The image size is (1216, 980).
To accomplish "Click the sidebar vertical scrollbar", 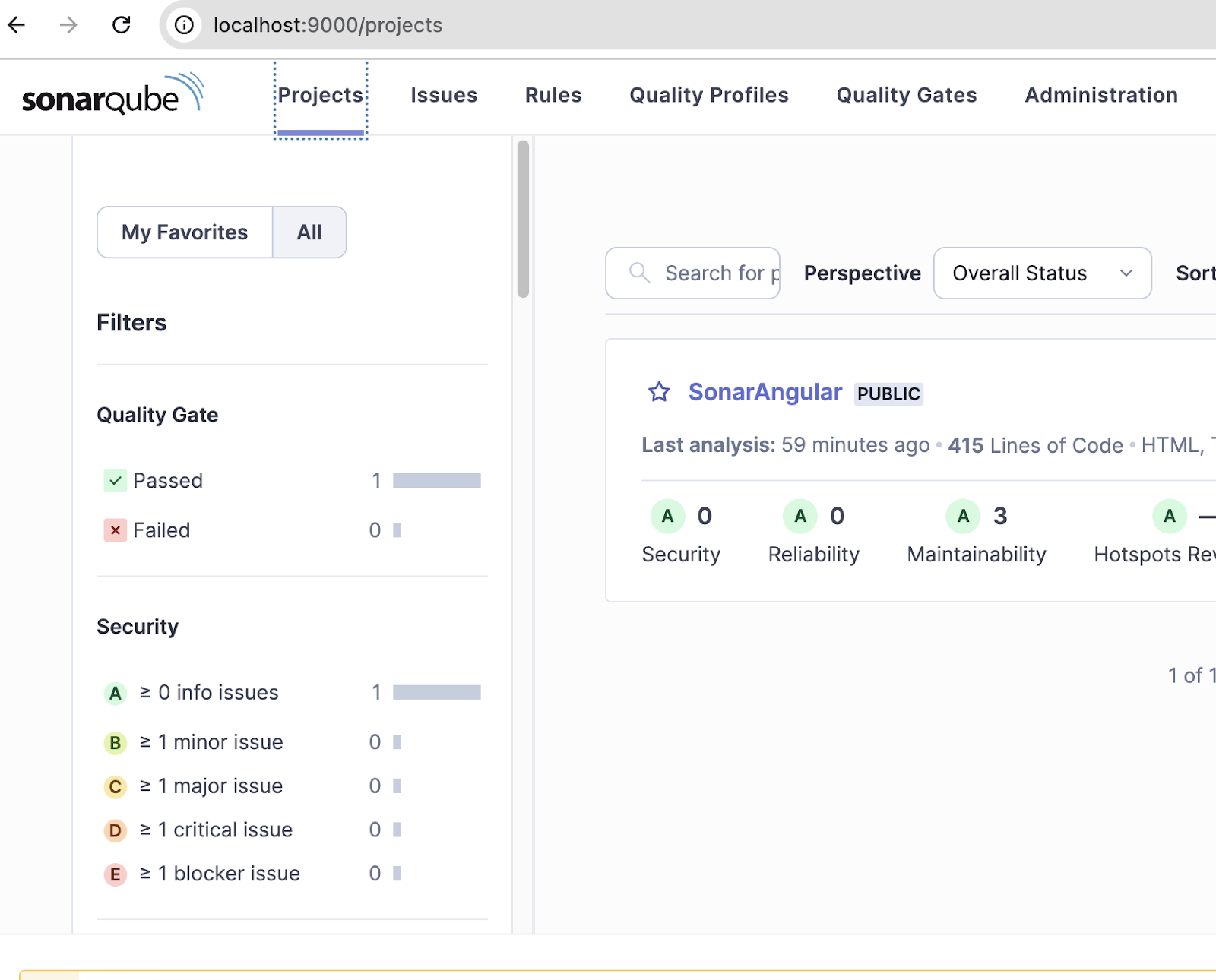I will tap(523, 219).
